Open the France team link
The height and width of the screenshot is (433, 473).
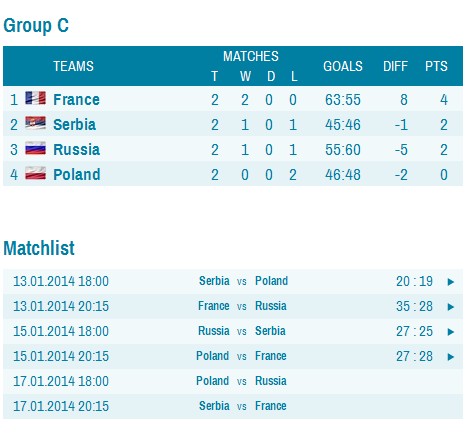click(x=76, y=100)
